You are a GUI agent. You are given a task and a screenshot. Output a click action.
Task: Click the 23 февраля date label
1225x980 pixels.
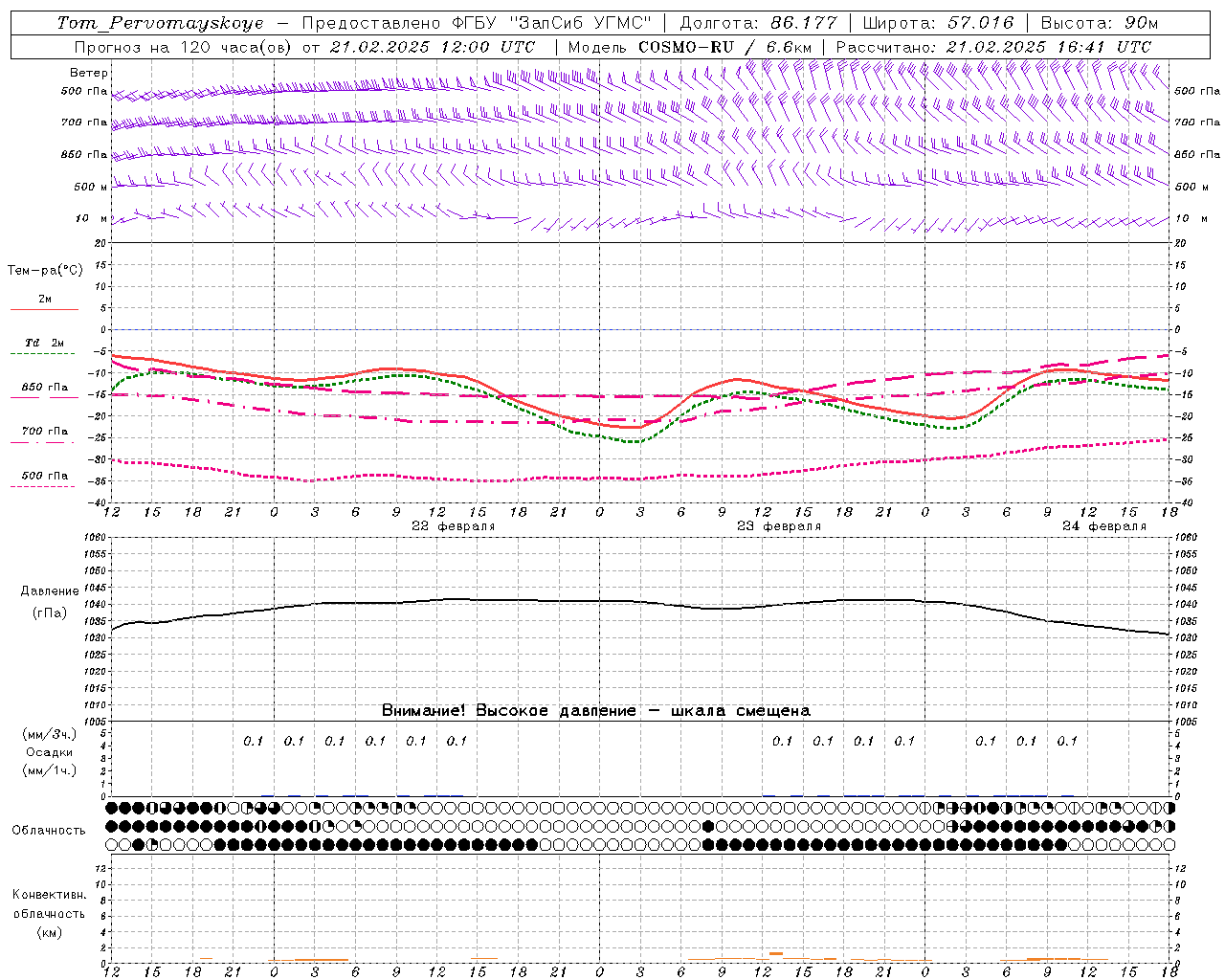point(778,526)
